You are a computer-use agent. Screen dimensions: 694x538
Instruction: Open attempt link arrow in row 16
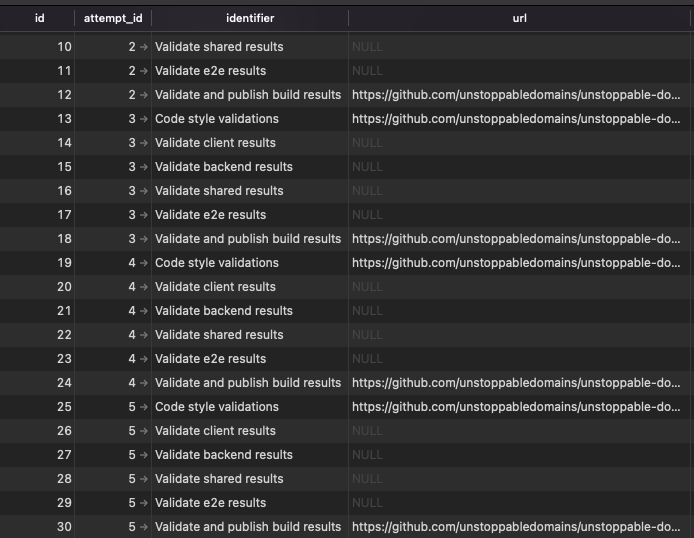click(x=144, y=191)
